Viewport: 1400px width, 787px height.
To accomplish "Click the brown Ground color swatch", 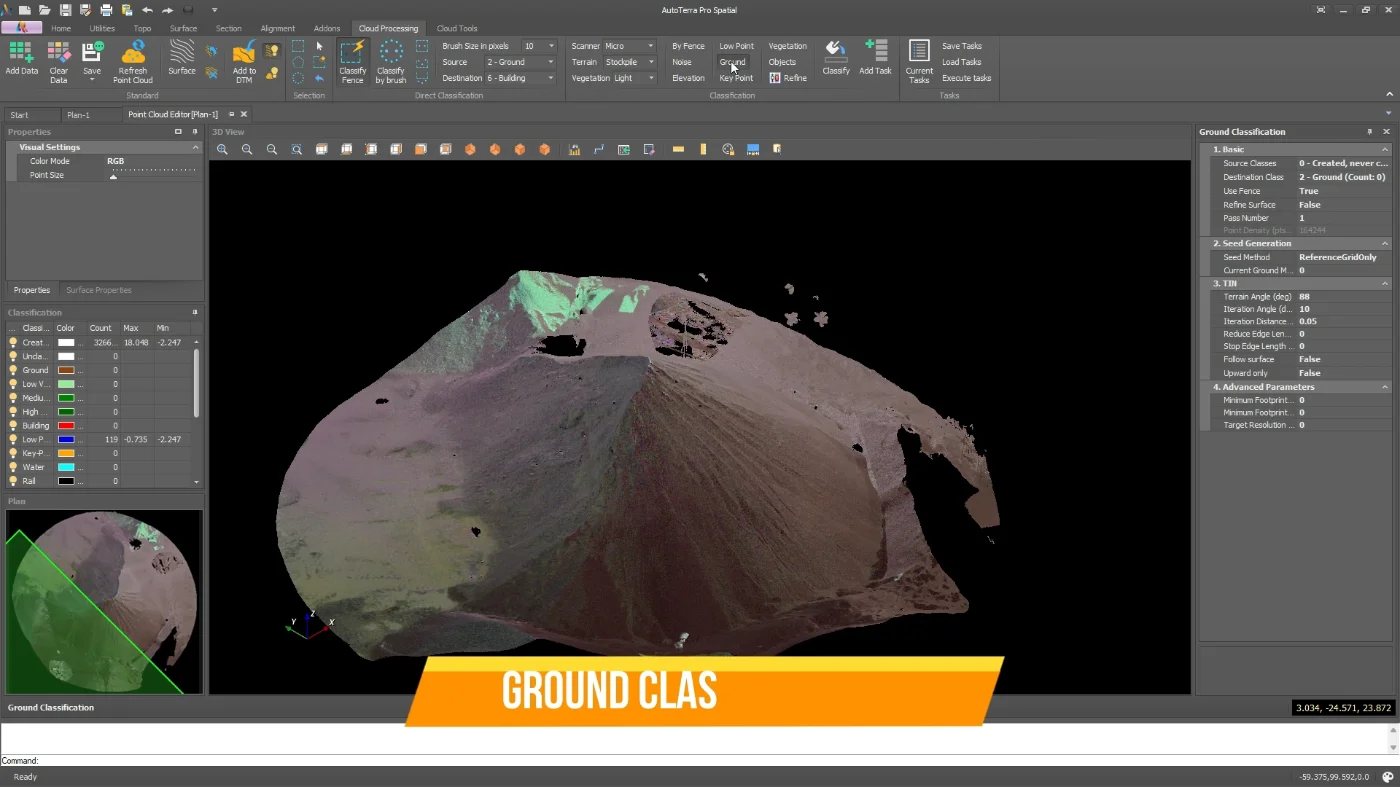I will pos(66,370).
